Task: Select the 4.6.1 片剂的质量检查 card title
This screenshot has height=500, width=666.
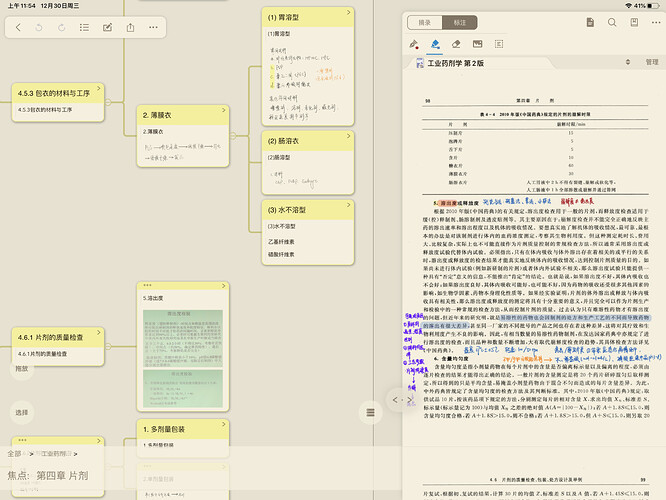Action: [51, 337]
